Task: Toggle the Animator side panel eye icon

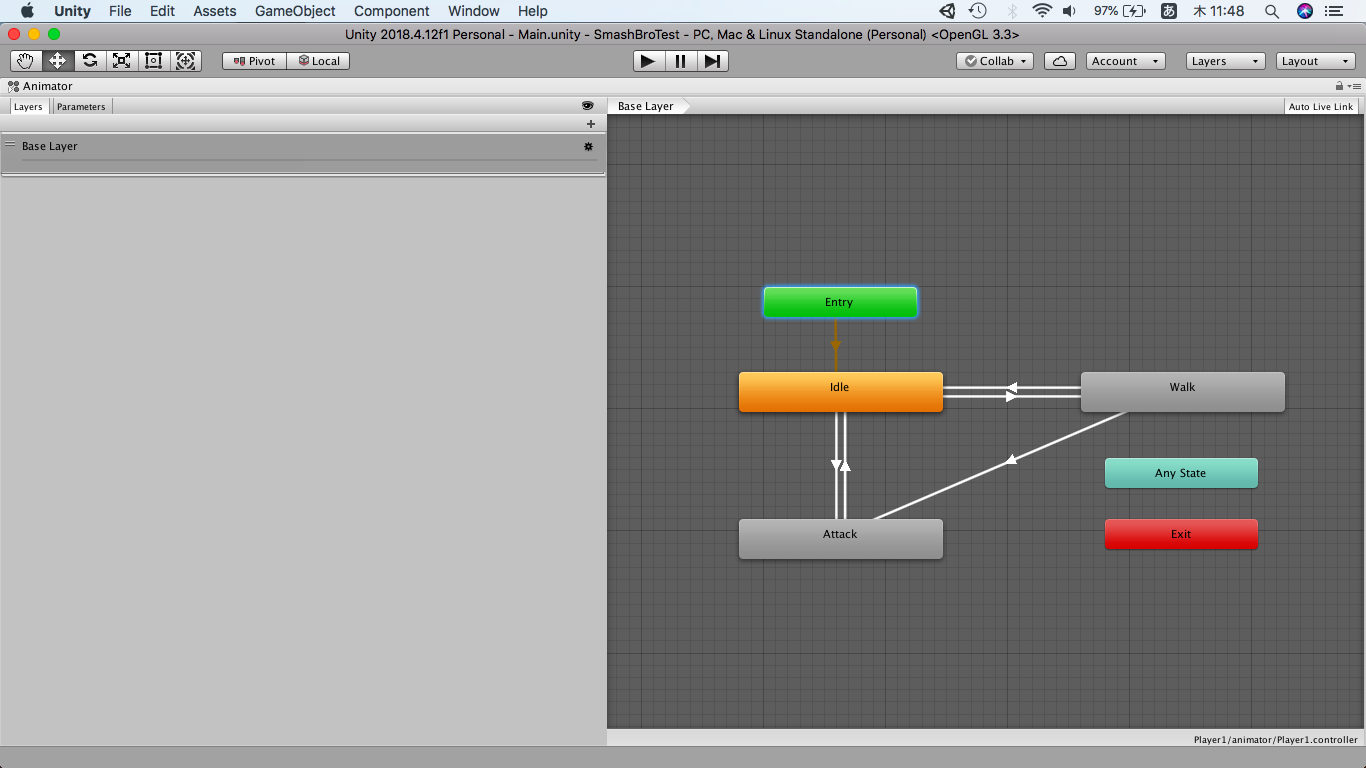Action: coord(588,106)
